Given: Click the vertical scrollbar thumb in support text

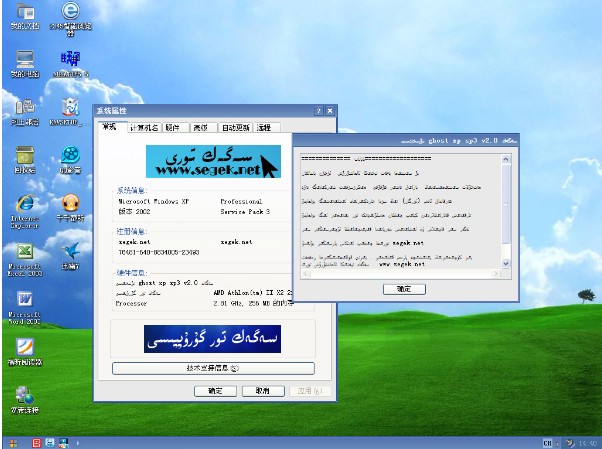Looking at the screenshot, I should (x=506, y=205).
